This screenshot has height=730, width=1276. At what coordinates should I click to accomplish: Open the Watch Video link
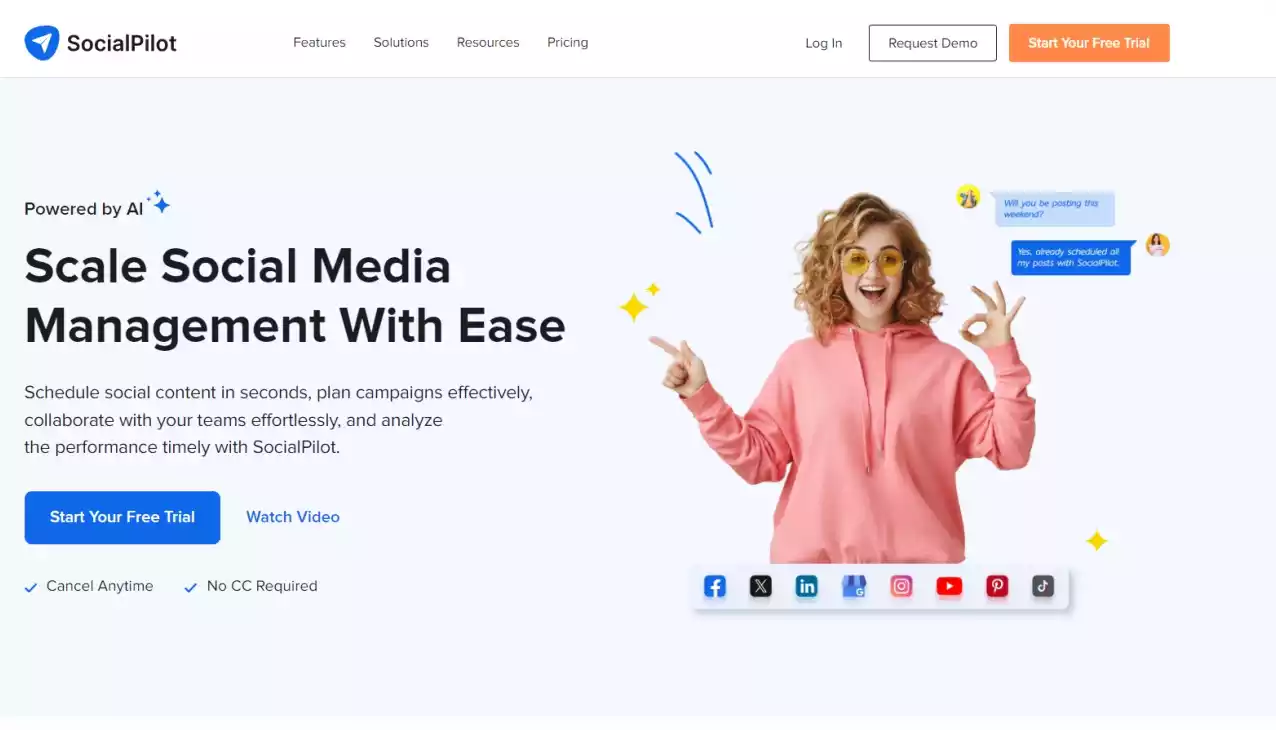tap(293, 517)
